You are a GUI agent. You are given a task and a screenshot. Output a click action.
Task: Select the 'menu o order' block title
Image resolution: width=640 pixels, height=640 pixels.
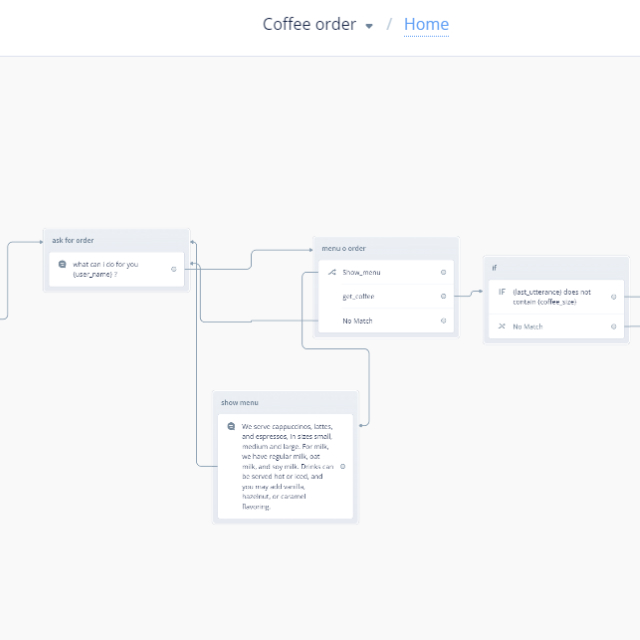[x=344, y=248]
